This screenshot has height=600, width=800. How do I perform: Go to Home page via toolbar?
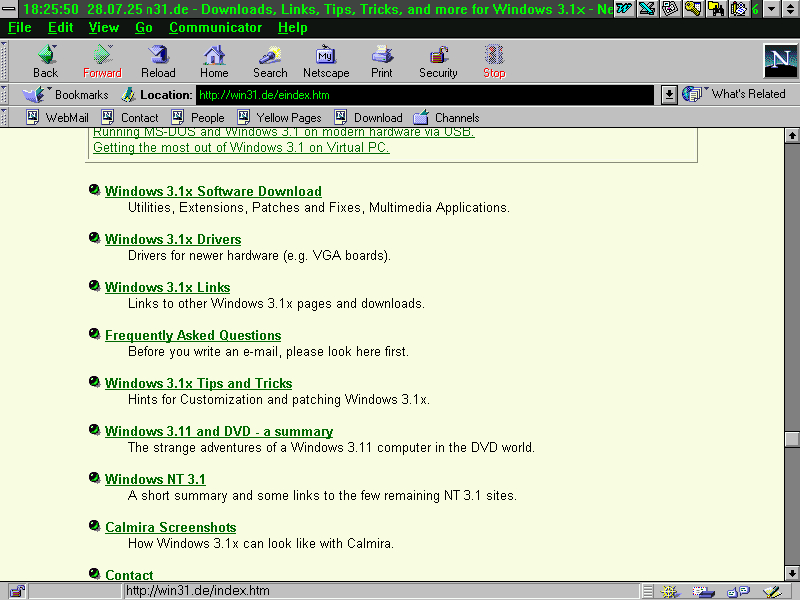pyautogui.click(x=214, y=60)
